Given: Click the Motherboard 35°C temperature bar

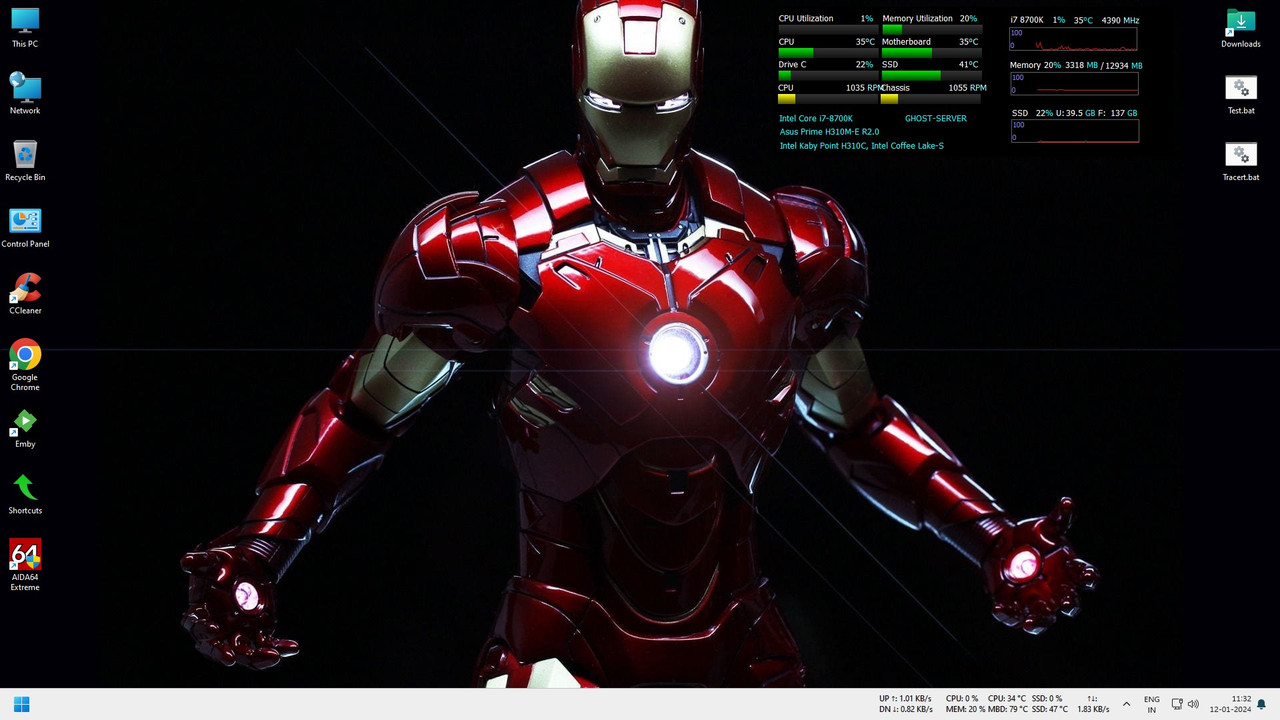Looking at the screenshot, I should click(931, 52).
